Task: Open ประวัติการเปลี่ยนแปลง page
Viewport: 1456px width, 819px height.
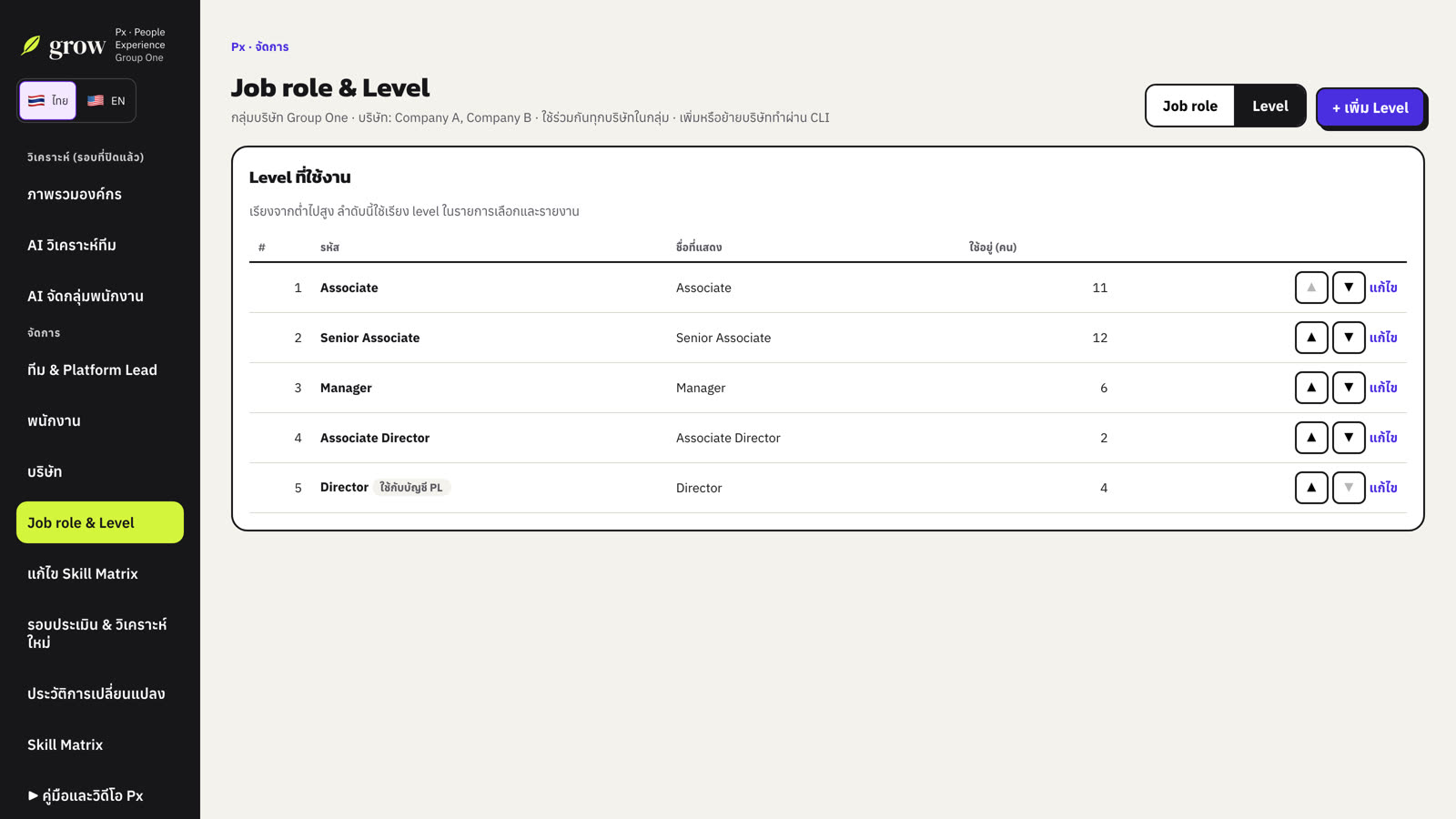Action: 100,693
